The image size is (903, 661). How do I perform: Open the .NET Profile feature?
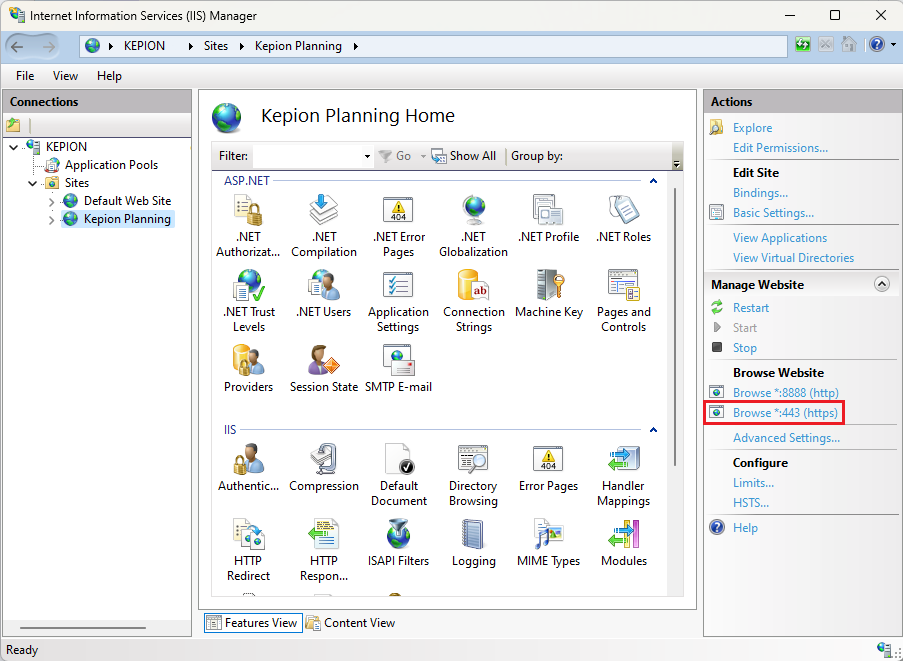548,219
